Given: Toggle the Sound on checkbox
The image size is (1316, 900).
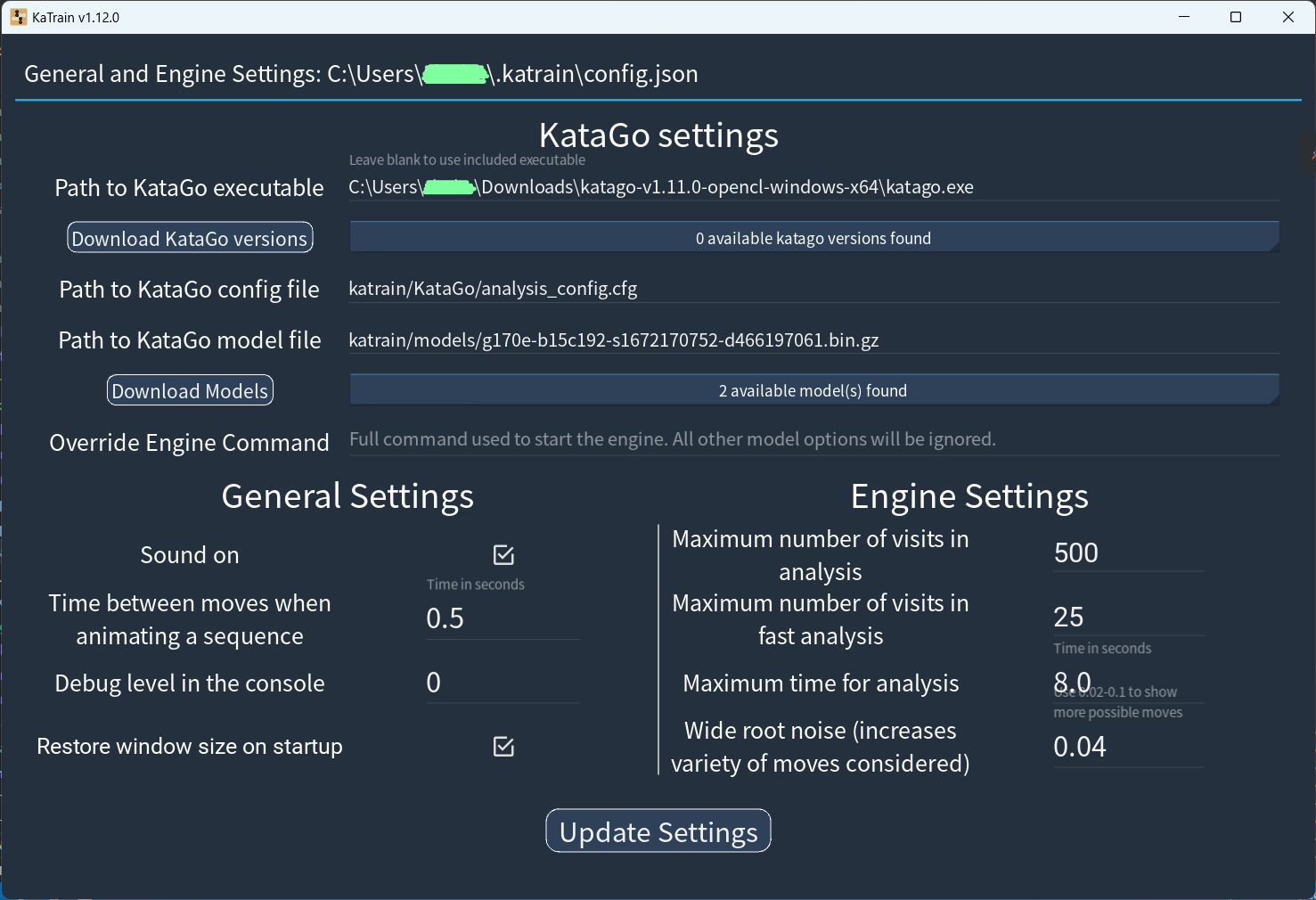Looking at the screenshot, I should coord(503,555).
